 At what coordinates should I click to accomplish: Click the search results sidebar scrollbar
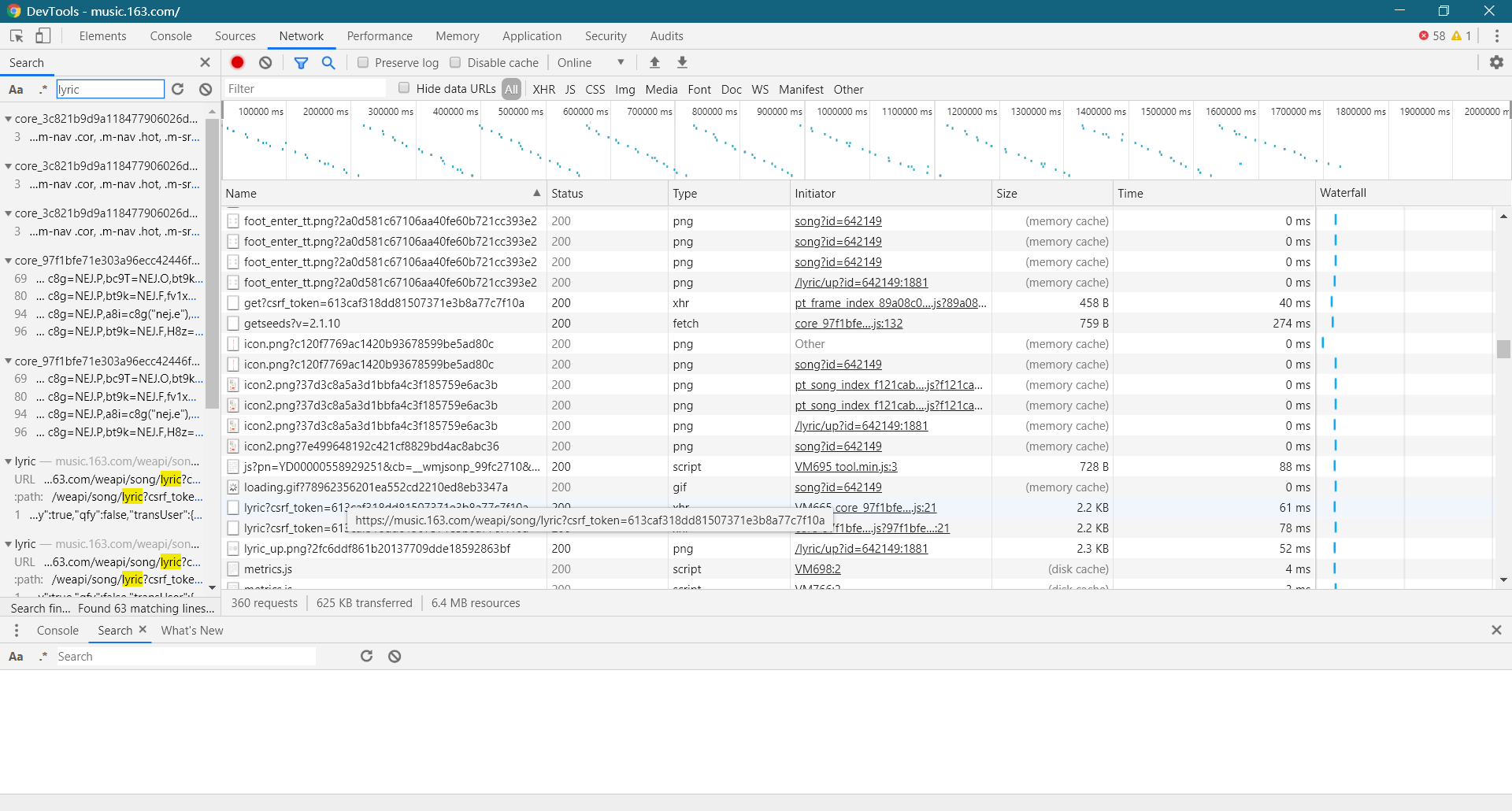(212, 264)
